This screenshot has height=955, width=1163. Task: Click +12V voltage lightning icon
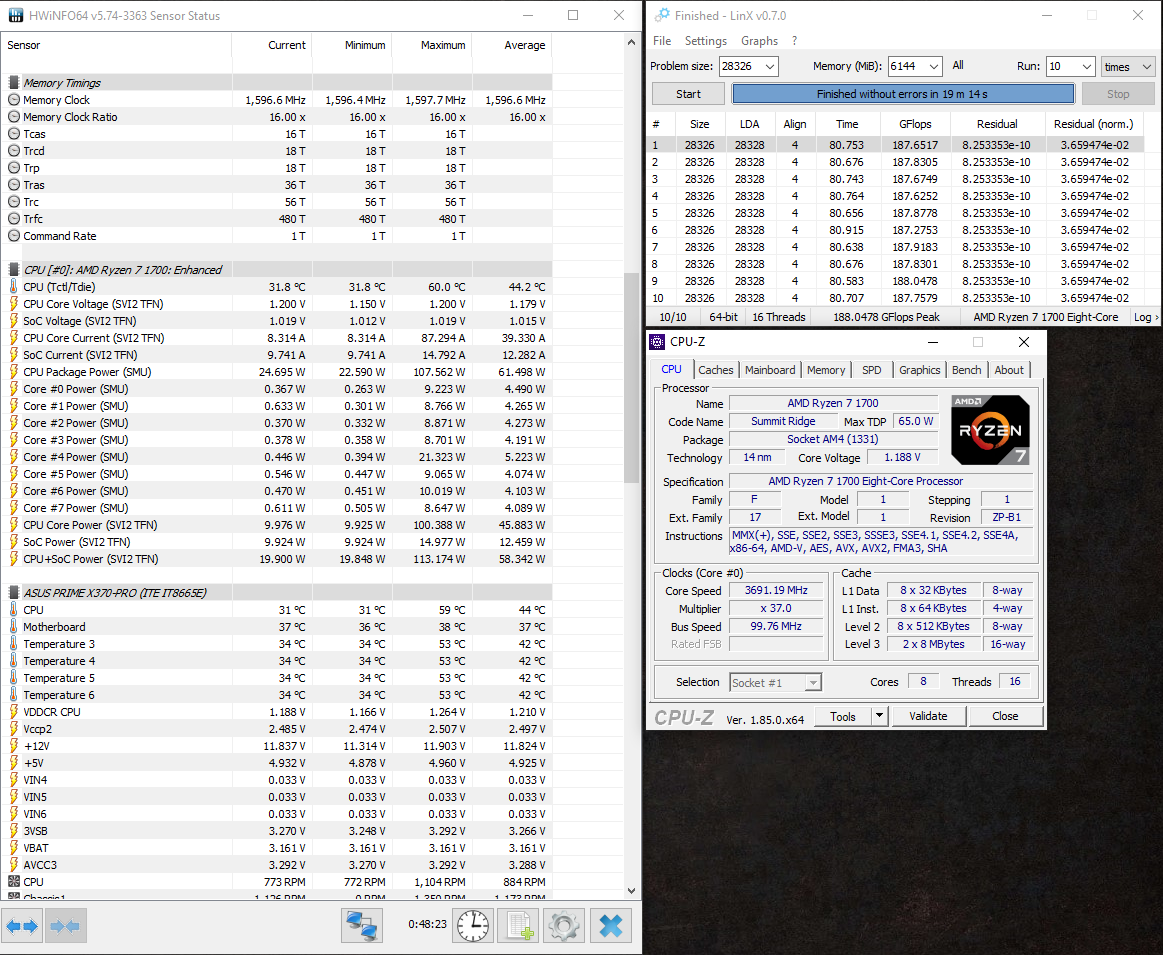(13, 746)
